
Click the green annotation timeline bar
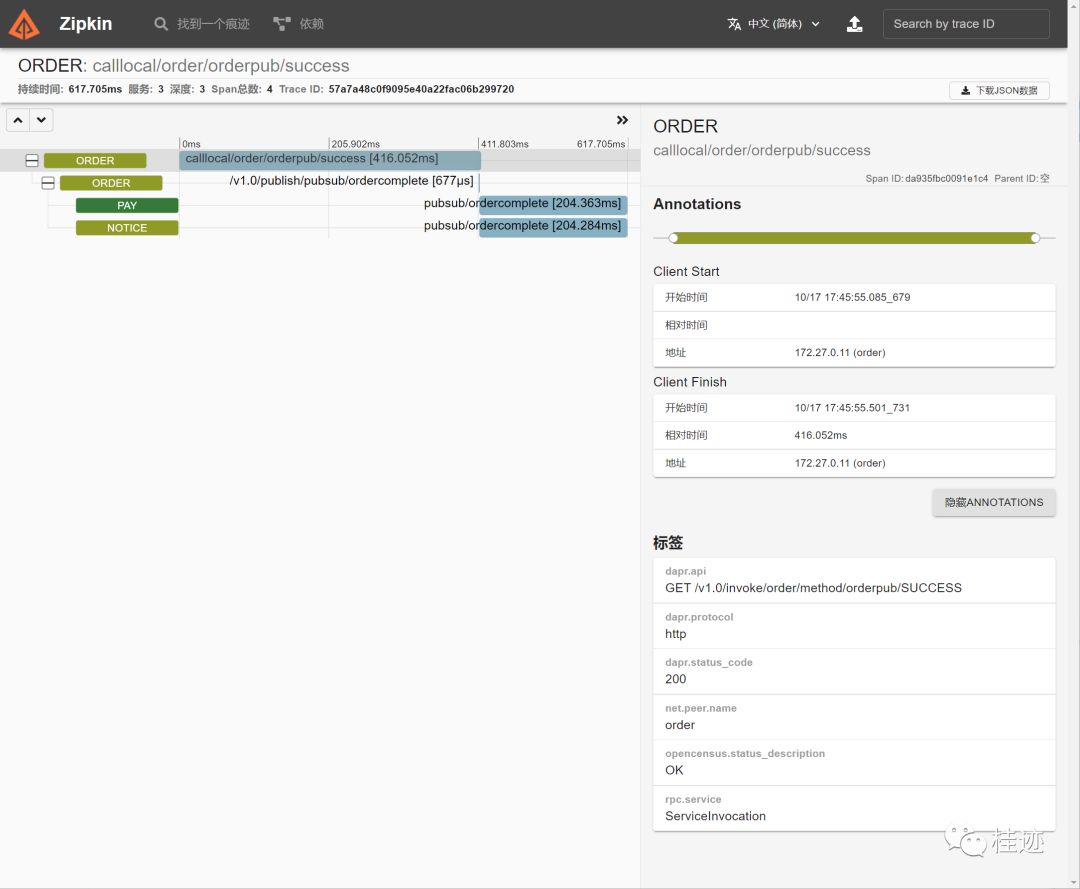(854, 238)
